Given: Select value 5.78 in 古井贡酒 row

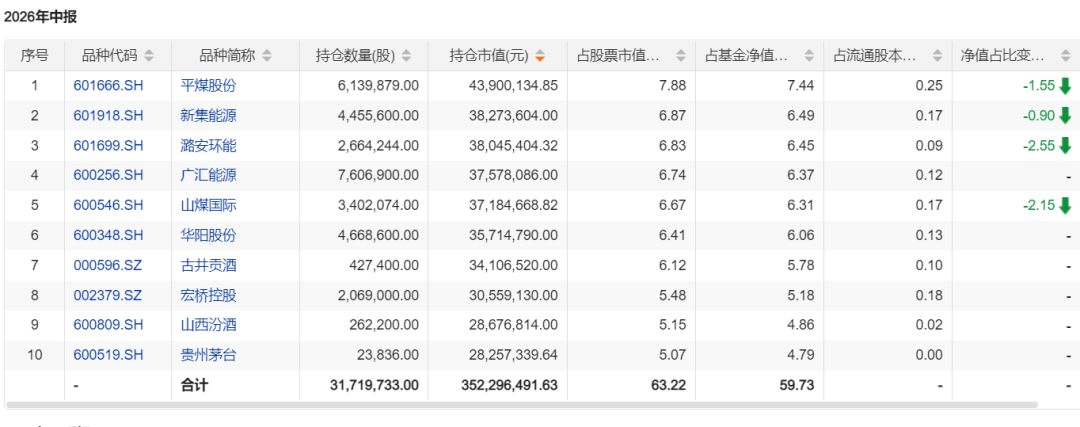Looking at the screenshot, I should tap(802, 265).
